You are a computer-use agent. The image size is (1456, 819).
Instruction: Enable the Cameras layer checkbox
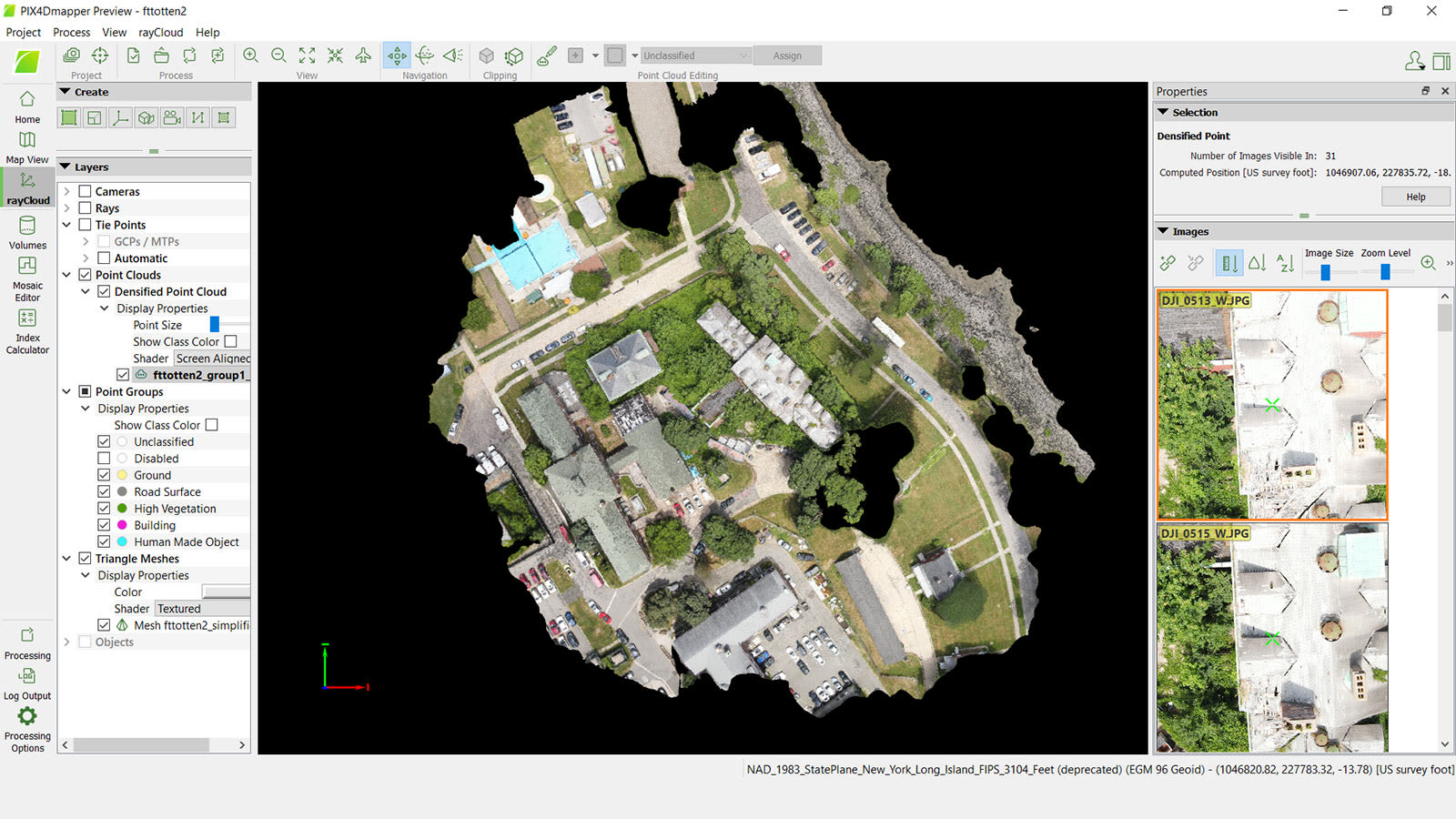(85, 190)
